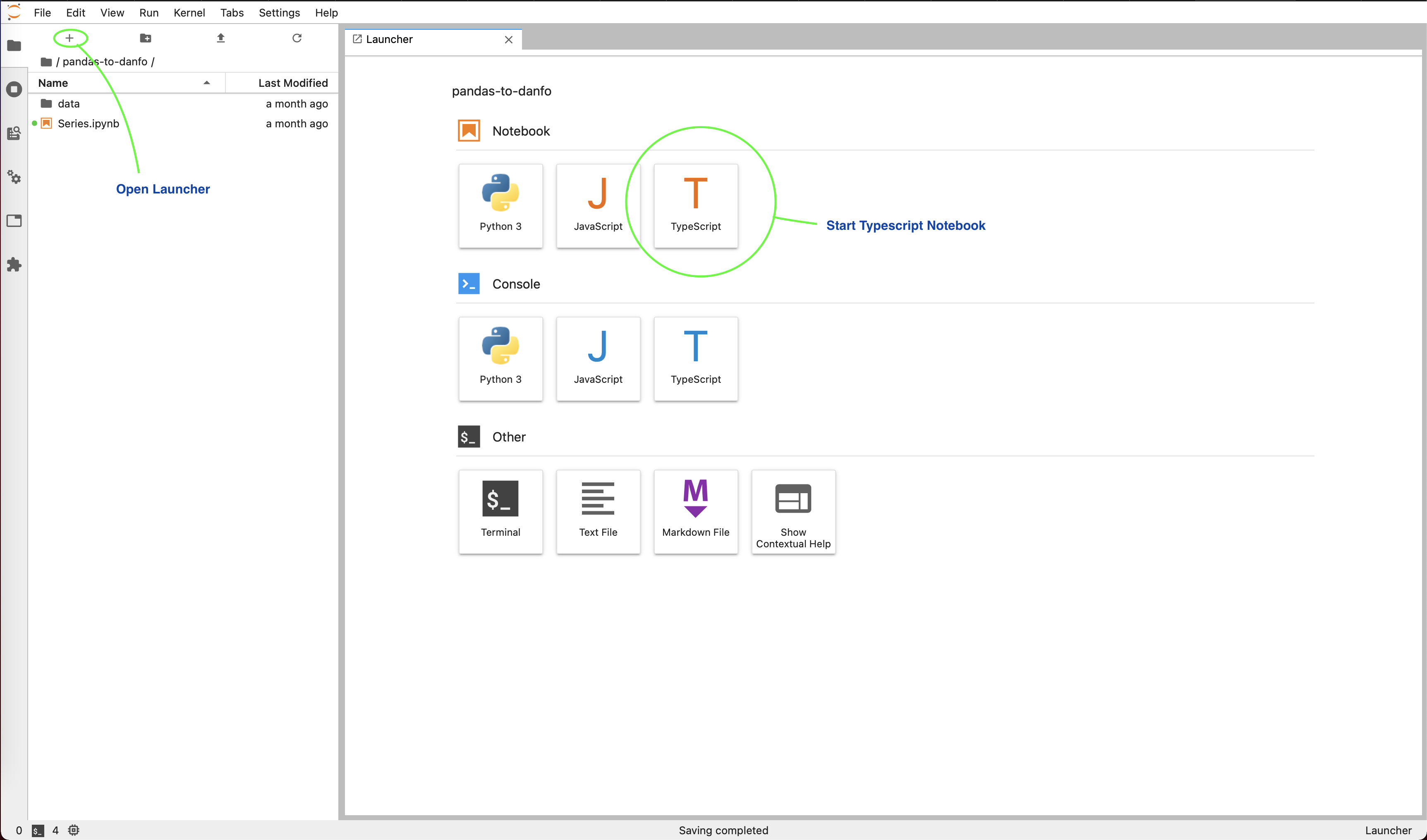This screenshot has height=840, width=1427.
Task: Open the data folder
Action: click(69, 104)
